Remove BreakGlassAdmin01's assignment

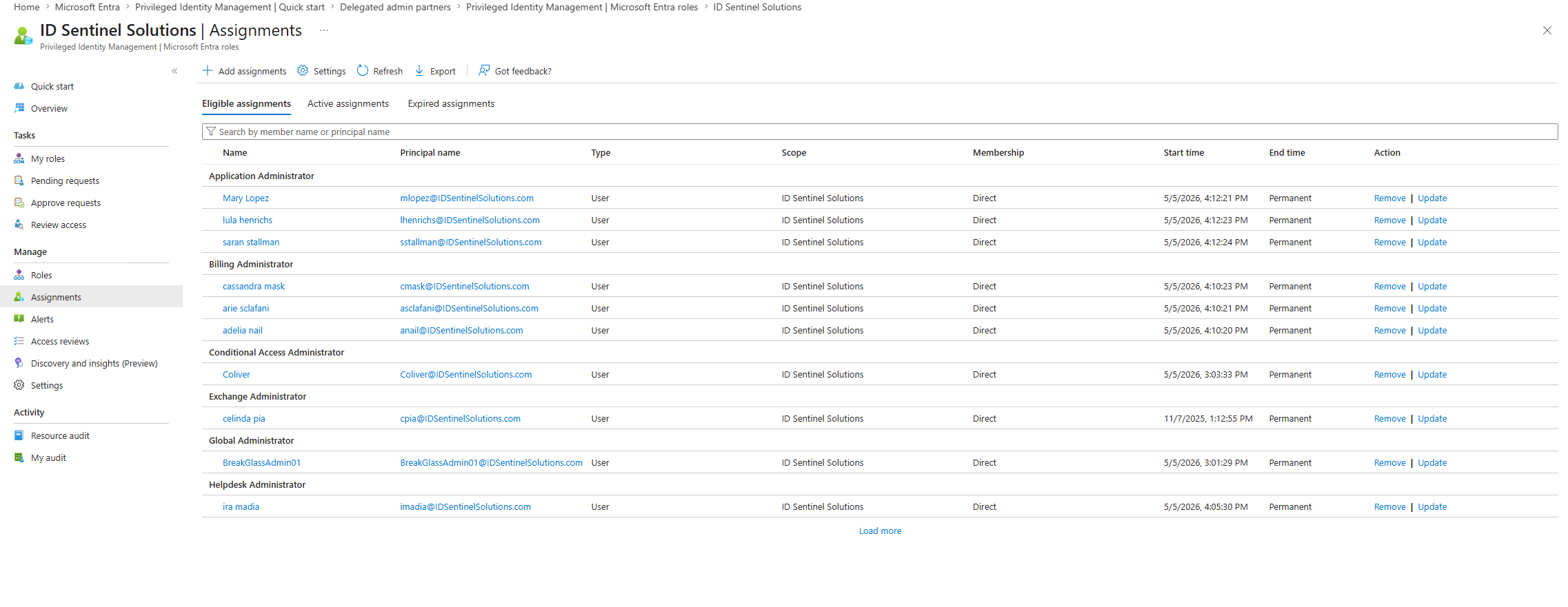(x=1389, y=463)
